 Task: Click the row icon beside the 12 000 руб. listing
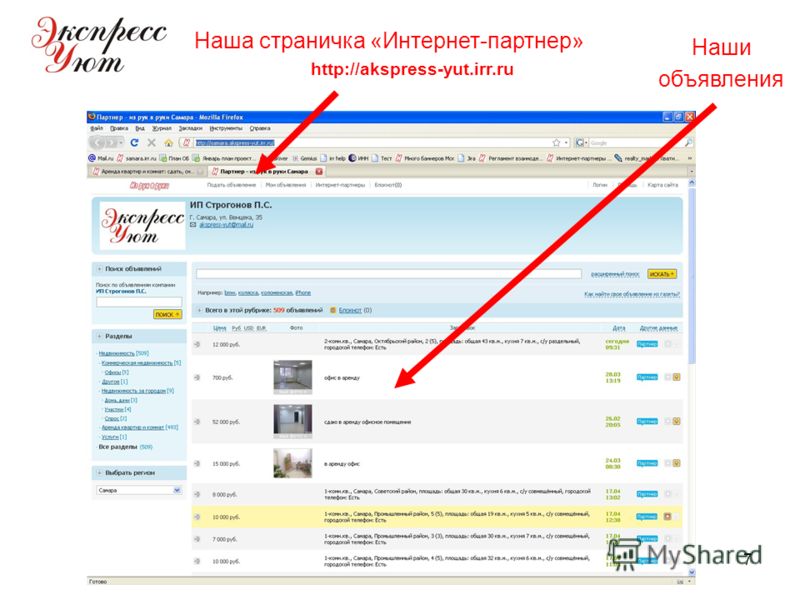(197, 344)
